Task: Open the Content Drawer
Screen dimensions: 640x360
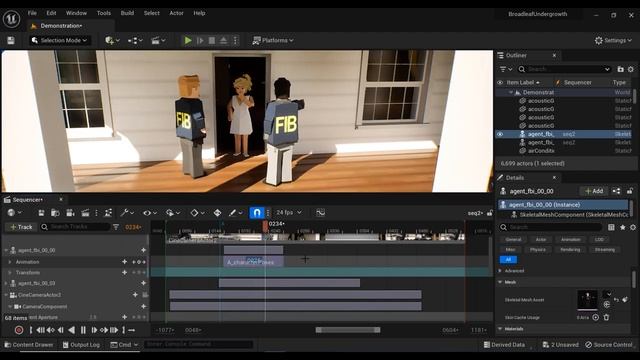Action: (29, 345)
